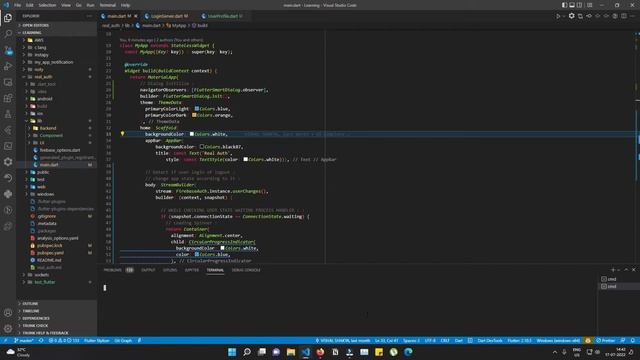Screen dimensions: 640x360
Task: Create a new terminal with the plus icon
Action: (613, 270)
